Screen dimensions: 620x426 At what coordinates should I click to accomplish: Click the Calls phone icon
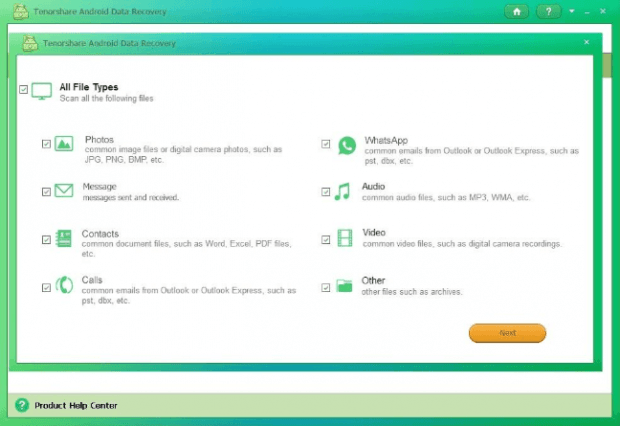click(x=64, y=285)
